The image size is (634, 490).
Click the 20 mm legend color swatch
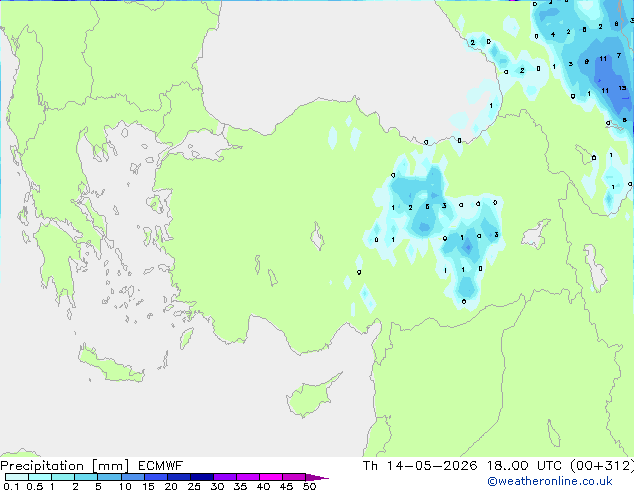179,477
